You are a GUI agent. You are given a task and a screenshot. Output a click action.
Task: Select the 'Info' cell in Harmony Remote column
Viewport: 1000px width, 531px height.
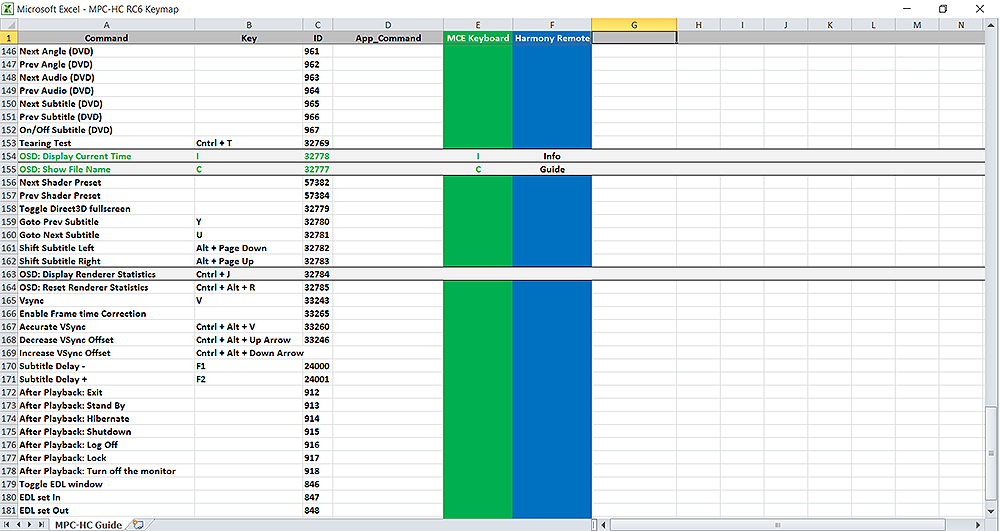coord(552,156)
